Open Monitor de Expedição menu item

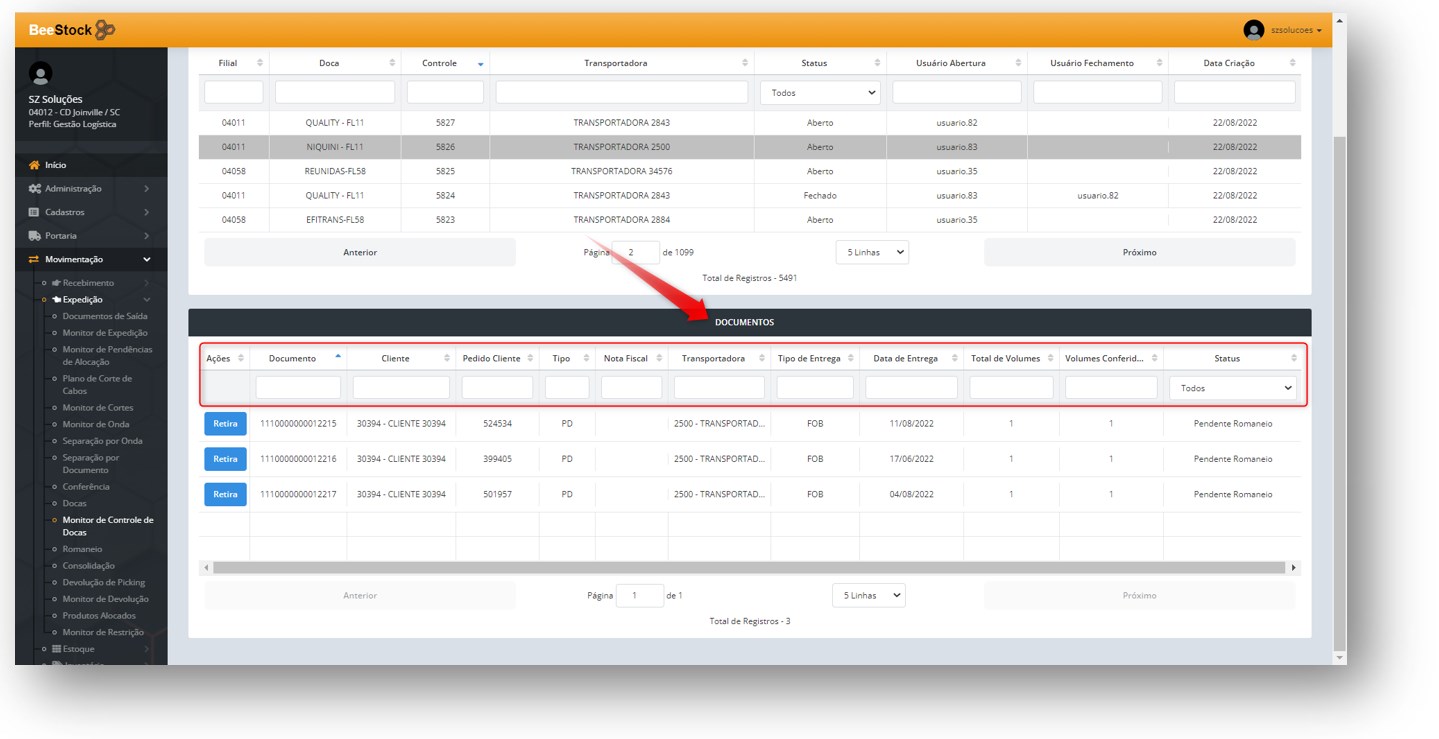pyautogui.click(x=104, y=333)
